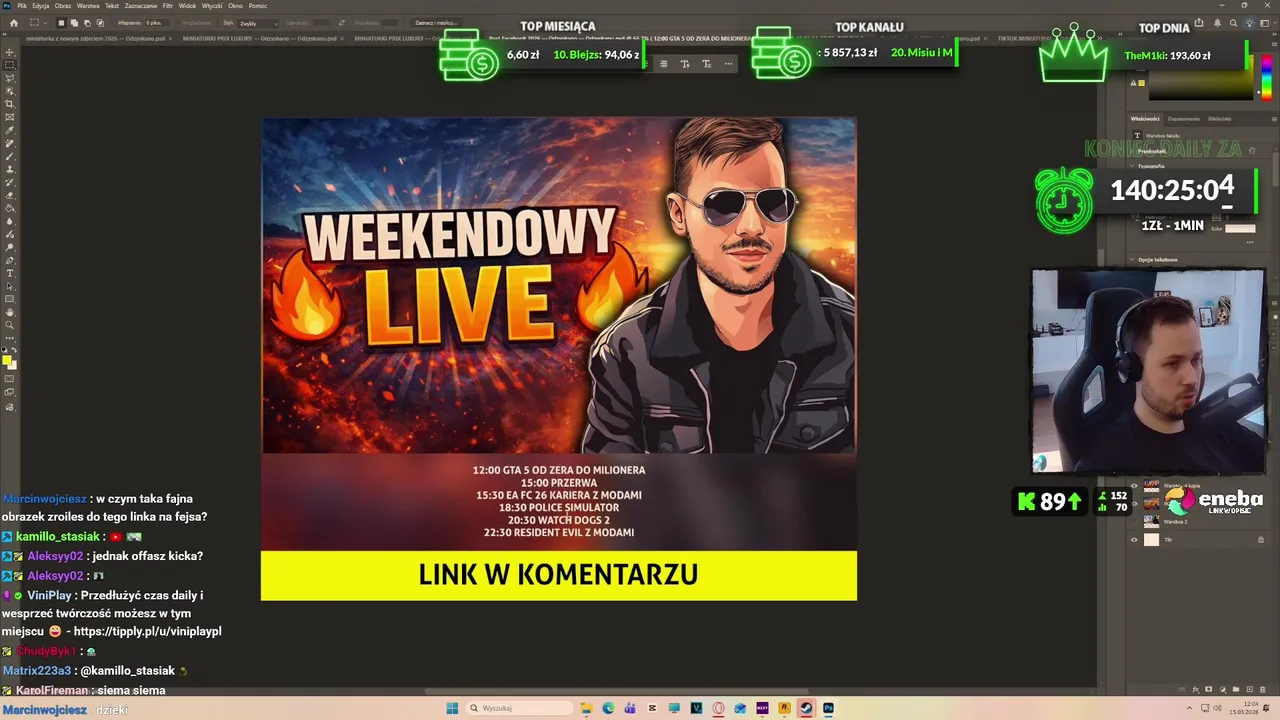Enable New selection mode in options bar
The image size is (1280, 720).
(x=61, y=23)
